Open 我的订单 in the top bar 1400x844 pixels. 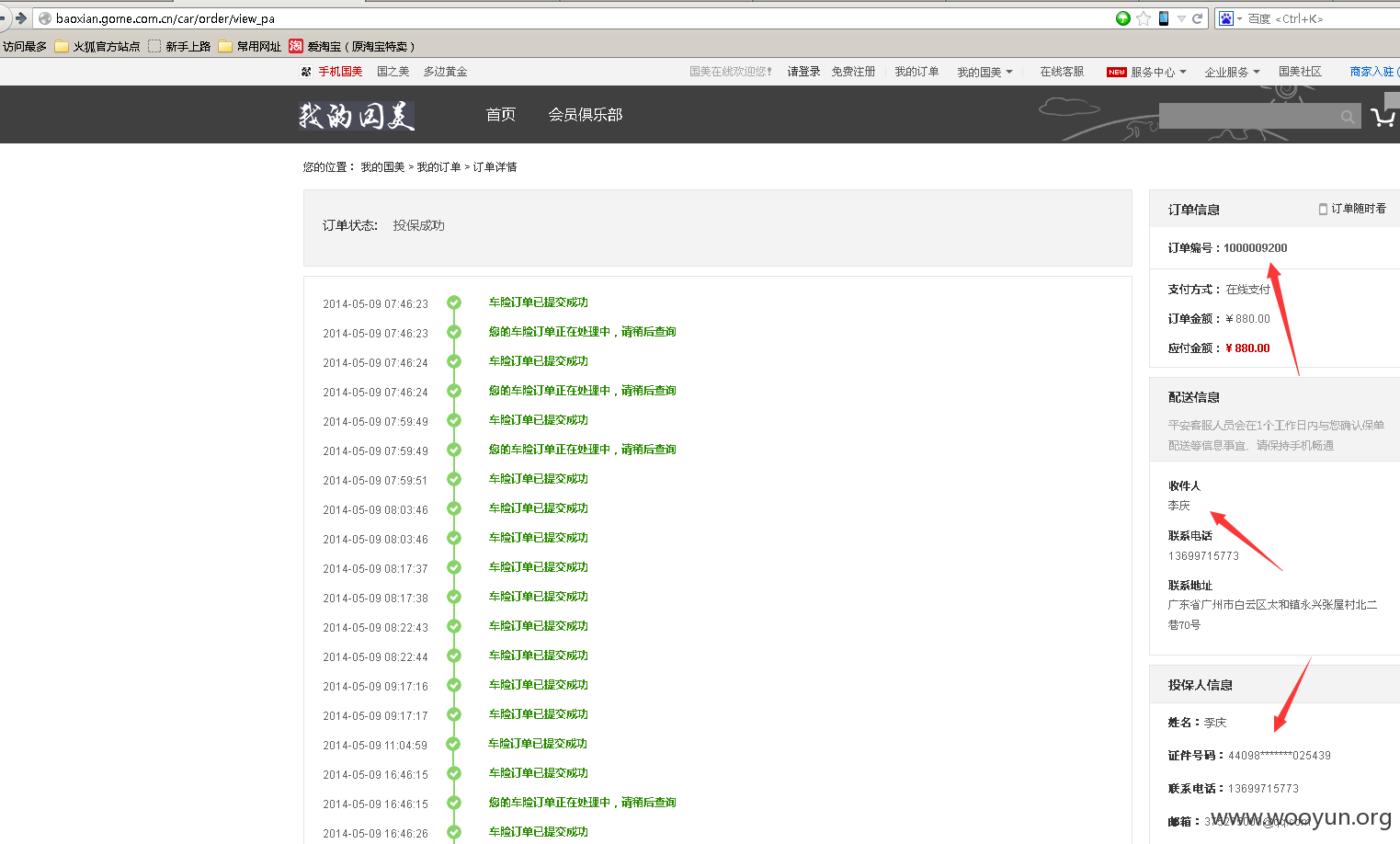(x=916, y=72)
